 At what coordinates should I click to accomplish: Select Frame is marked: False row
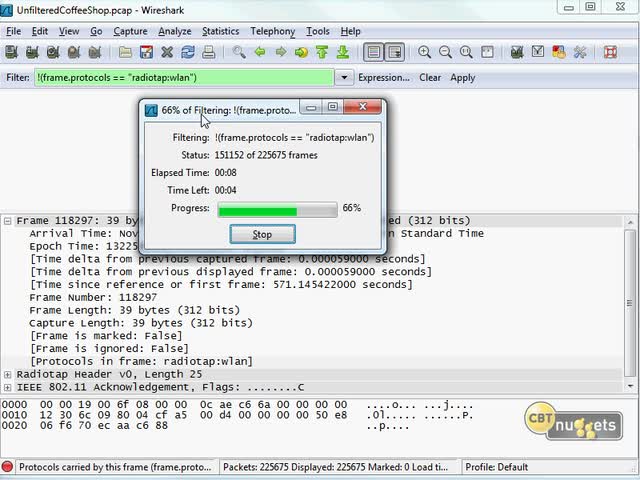coord(106,336)
